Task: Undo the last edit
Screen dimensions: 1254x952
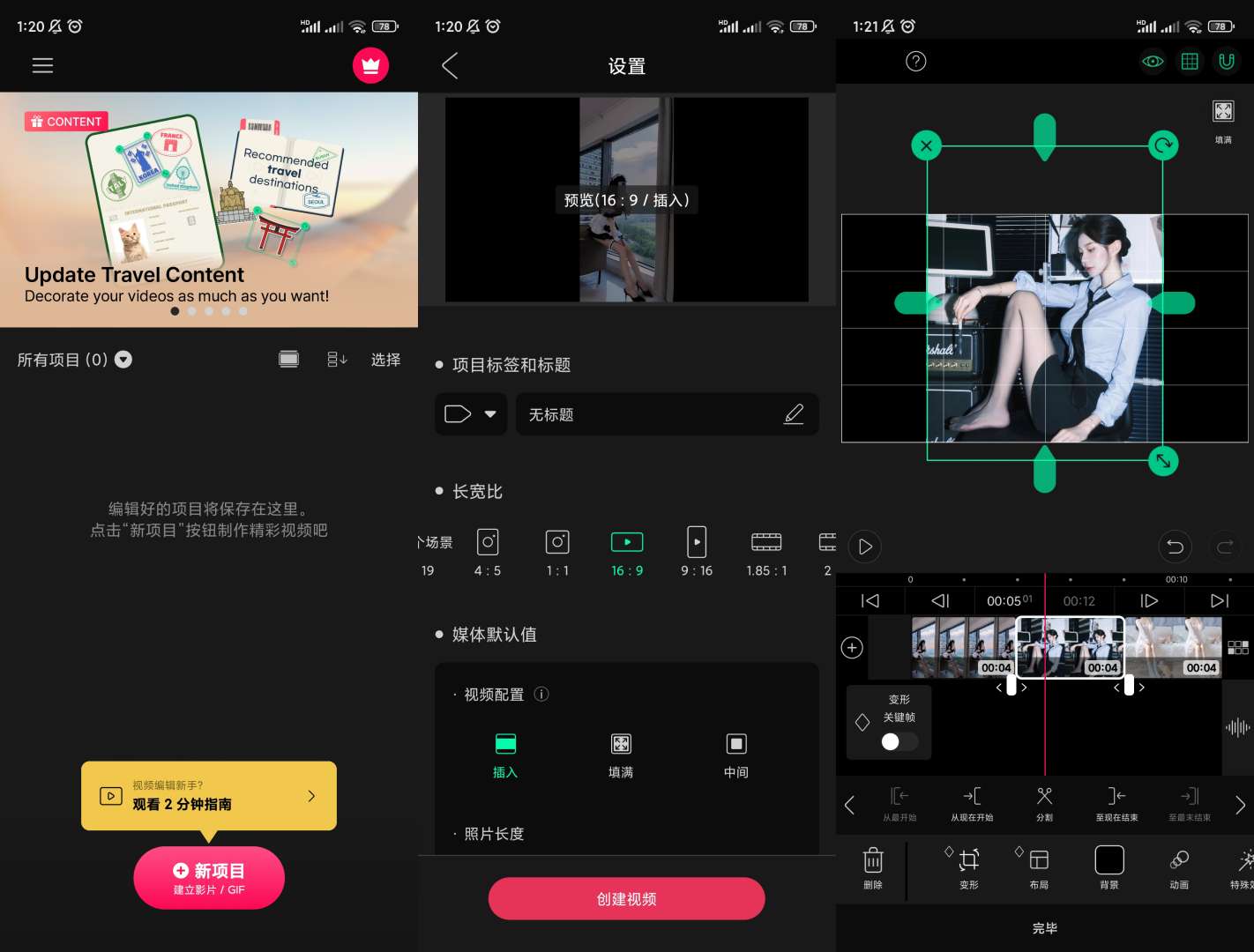Action: coord(1175,547)
